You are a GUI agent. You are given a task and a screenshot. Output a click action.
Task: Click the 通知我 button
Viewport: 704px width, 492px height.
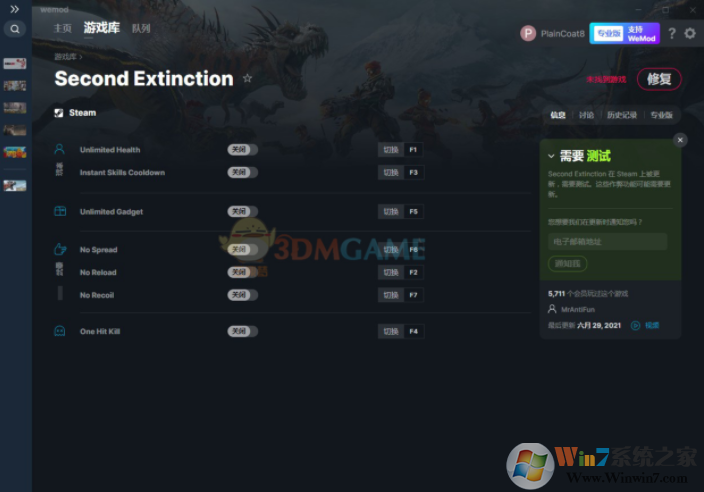point(568,264)
